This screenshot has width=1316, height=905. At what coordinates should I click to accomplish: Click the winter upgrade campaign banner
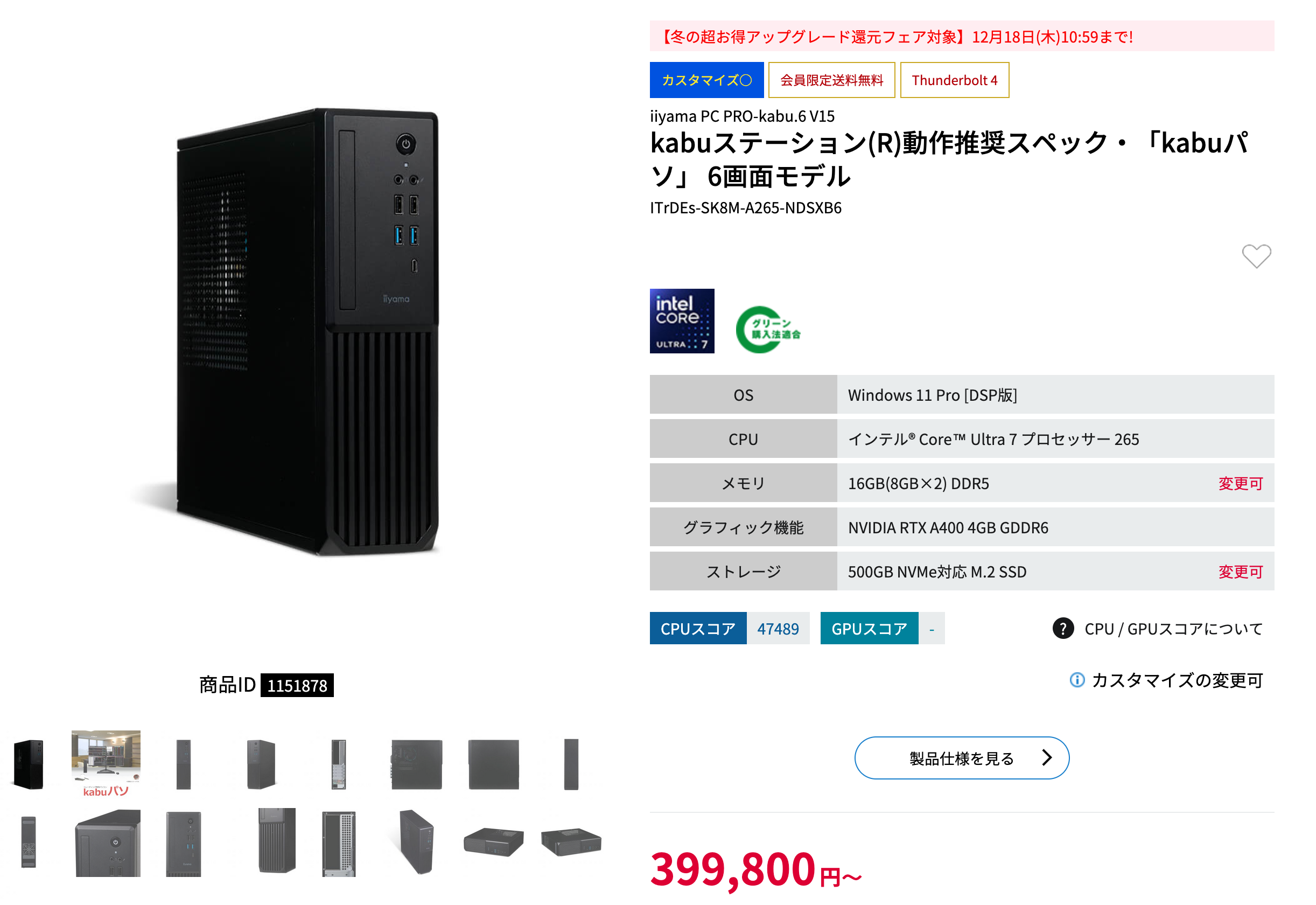pyautogui.click(x=962, y=36)
